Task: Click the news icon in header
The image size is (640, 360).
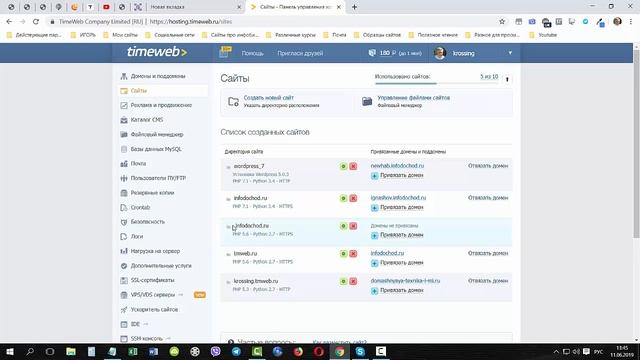Action: point(225,52)
